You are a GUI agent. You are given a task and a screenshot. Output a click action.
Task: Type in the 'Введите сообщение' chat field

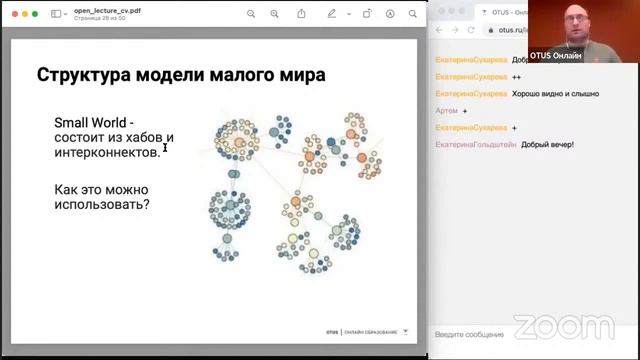pyautogui.click(x=469, y=334)
